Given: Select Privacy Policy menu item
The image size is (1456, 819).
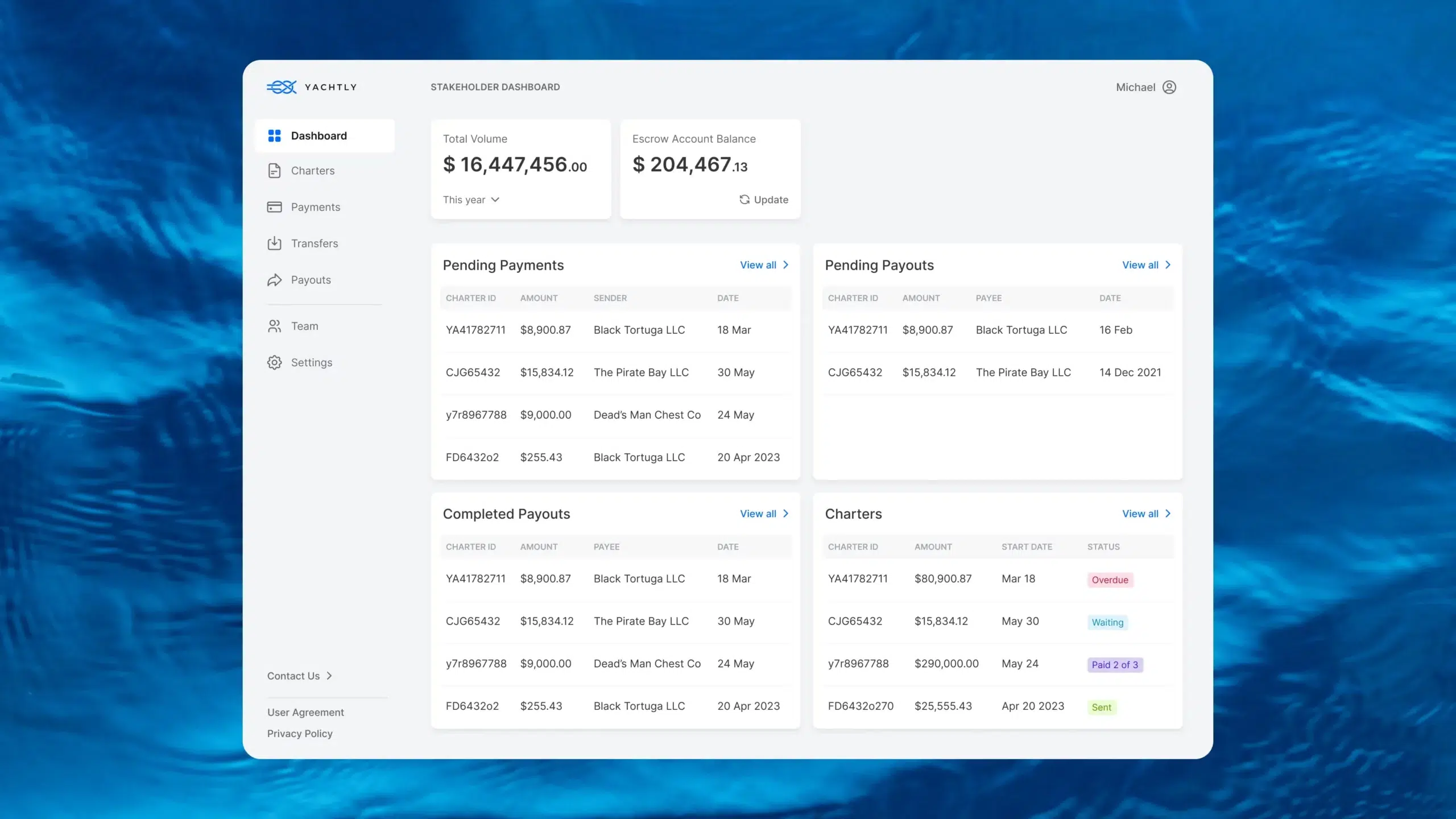Looking at the screenshot, I should [x=300, y=733].
